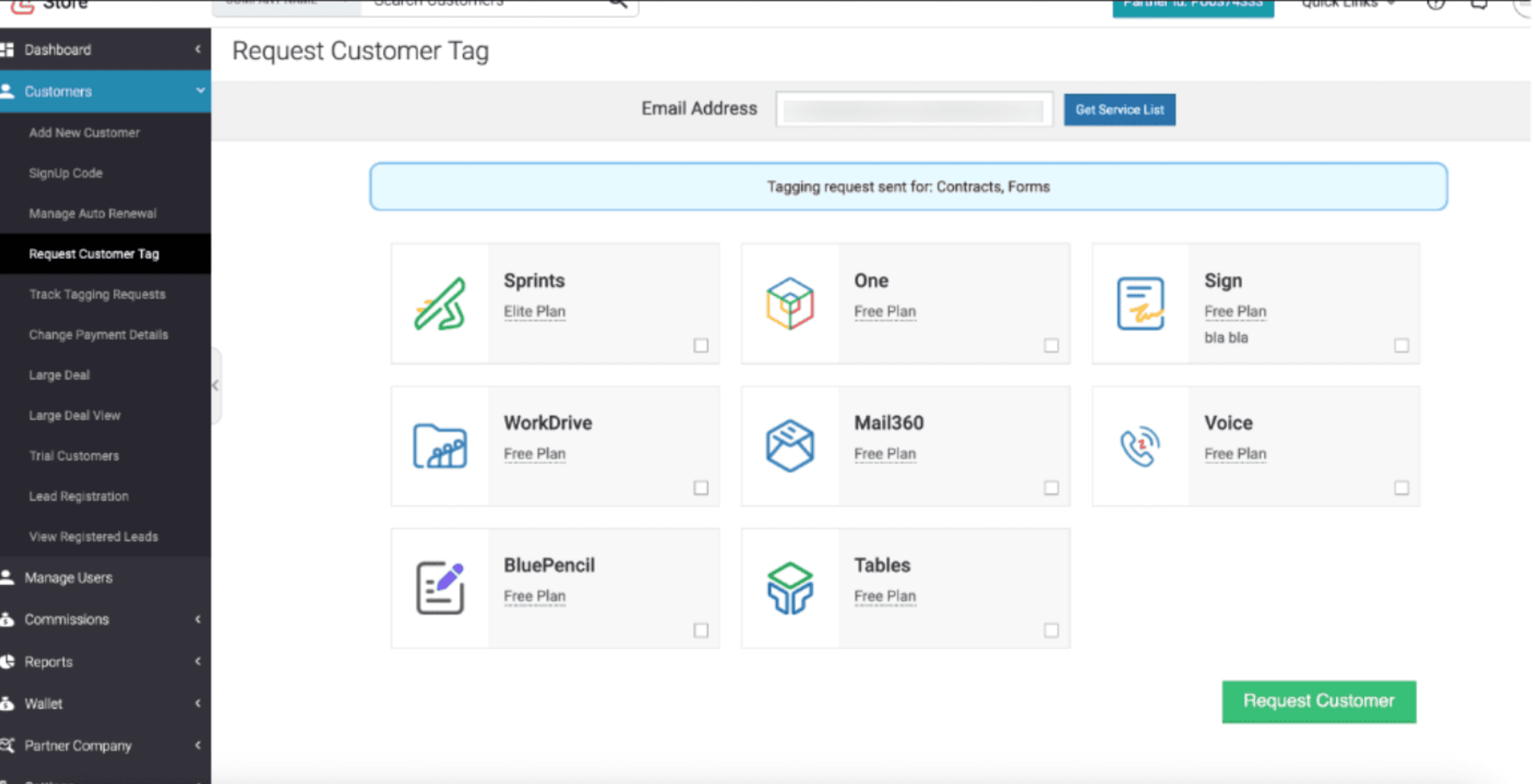Click the Commissions money bag icon
This screenshot has height=784, width=1535.
(x=7, y=619)
